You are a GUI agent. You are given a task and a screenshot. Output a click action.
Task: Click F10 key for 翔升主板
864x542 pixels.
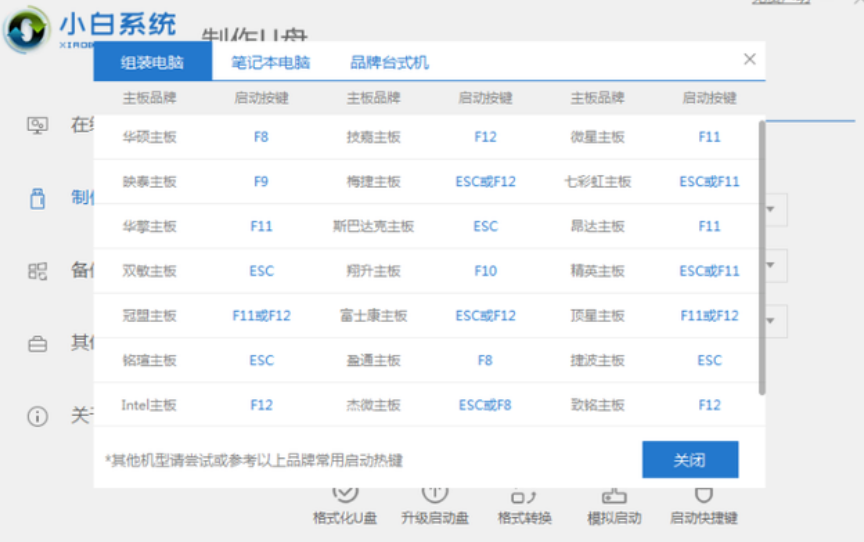485,270
